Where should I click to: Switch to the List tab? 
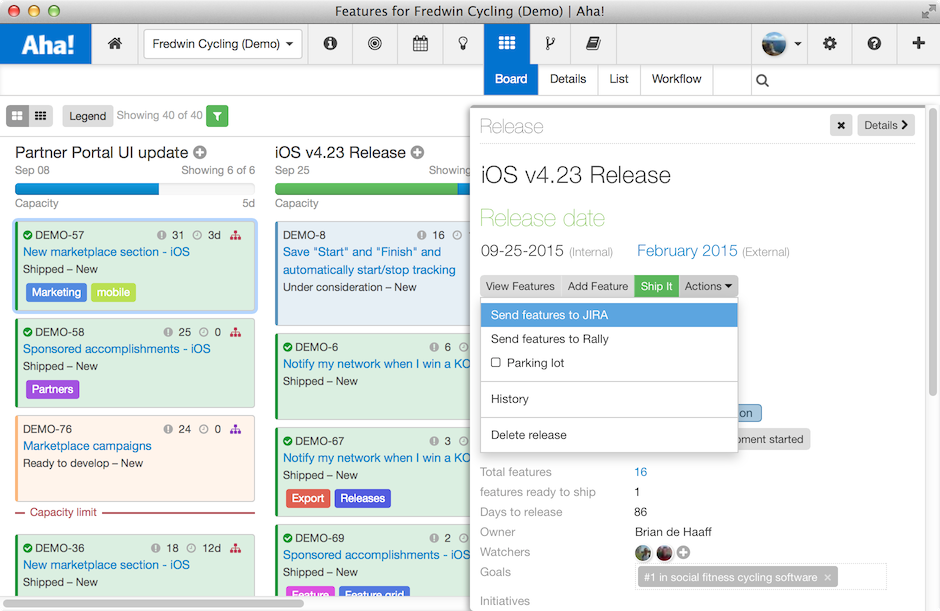pyautogui.click(x=619, y=79)
